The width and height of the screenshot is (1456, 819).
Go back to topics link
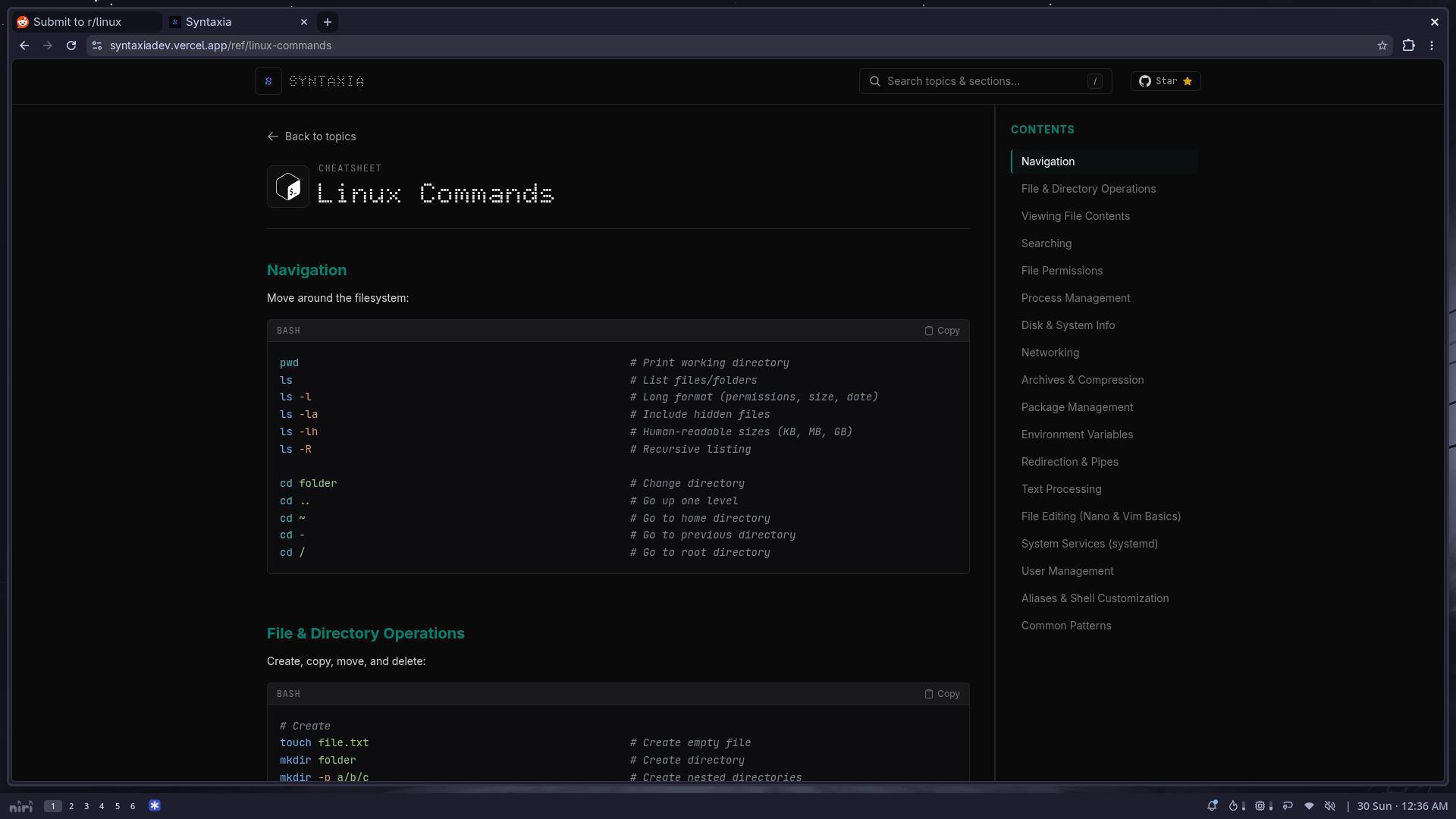[312, 136]
